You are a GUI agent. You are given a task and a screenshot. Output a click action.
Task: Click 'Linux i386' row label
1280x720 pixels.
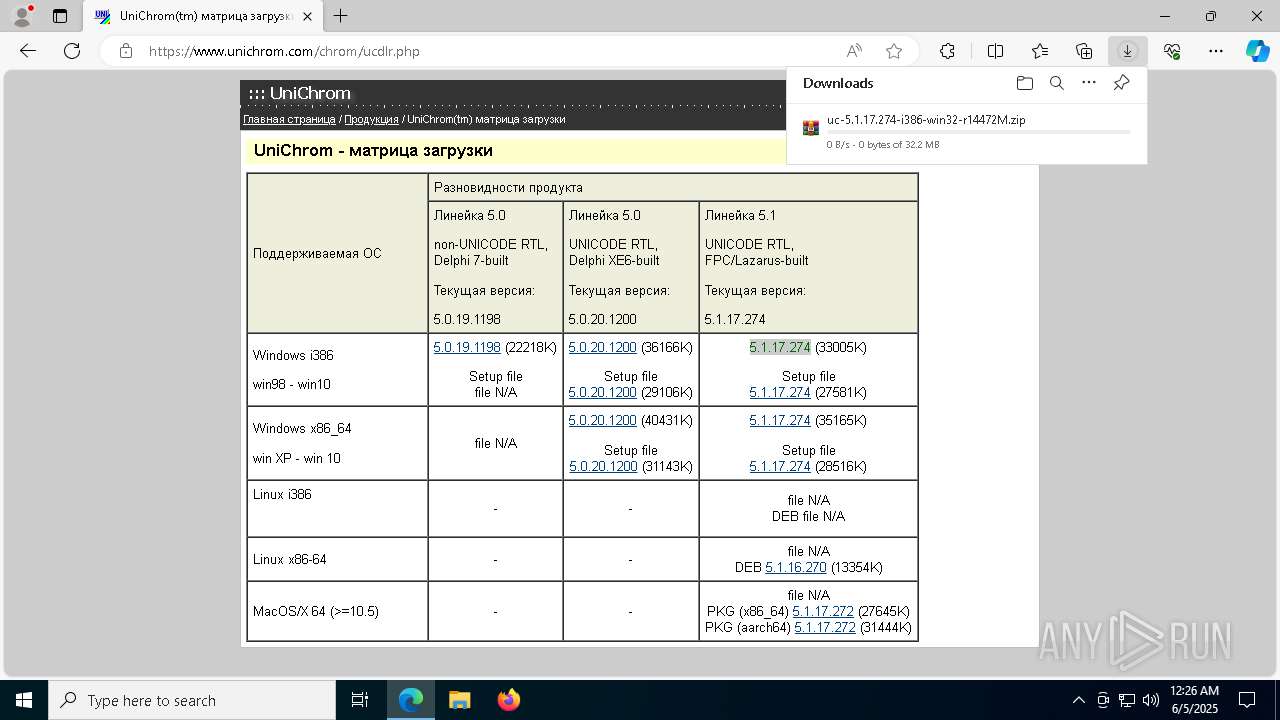282,494
